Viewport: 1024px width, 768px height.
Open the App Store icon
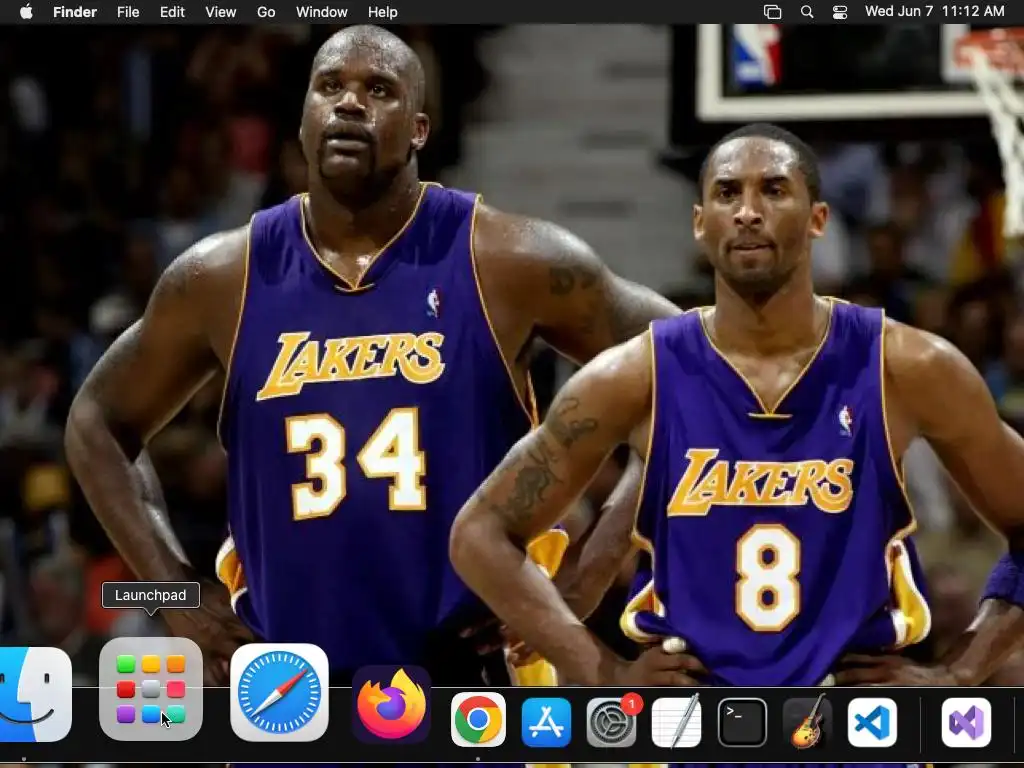(546, 722)
